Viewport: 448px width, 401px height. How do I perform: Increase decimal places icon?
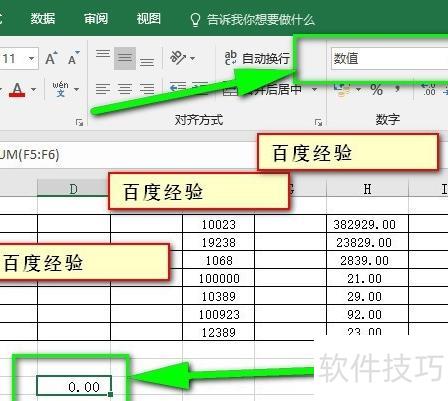[428, 89]
